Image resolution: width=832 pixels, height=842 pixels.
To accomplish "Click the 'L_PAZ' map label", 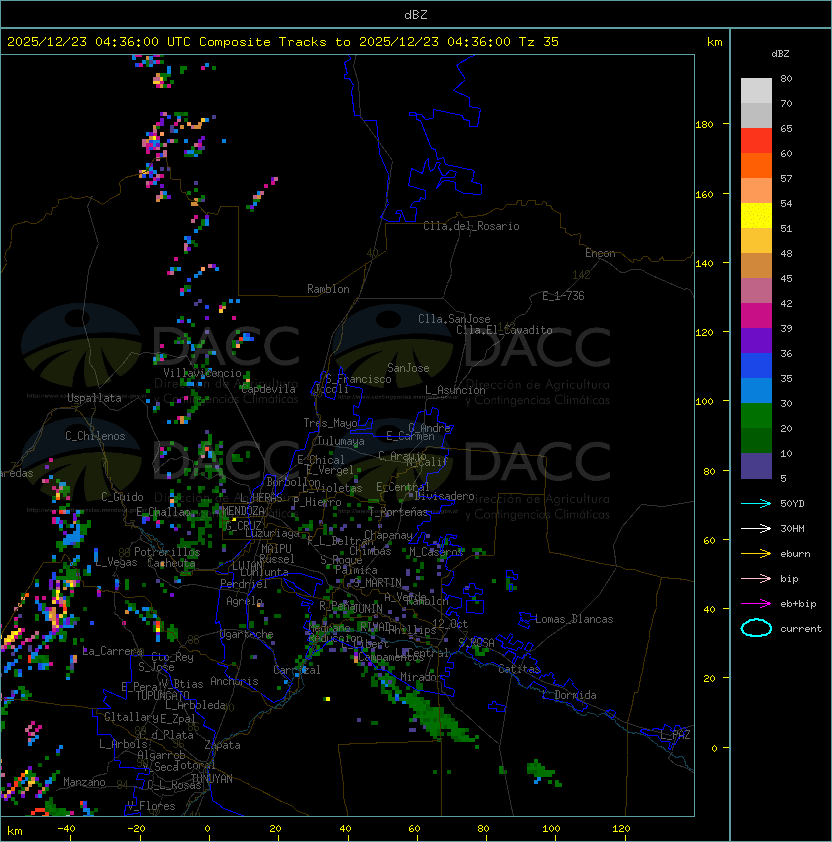I will (675, 735).
